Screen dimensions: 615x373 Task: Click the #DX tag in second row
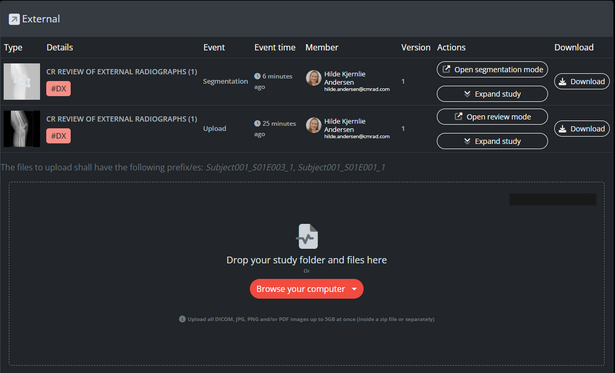tap(58, 136)
